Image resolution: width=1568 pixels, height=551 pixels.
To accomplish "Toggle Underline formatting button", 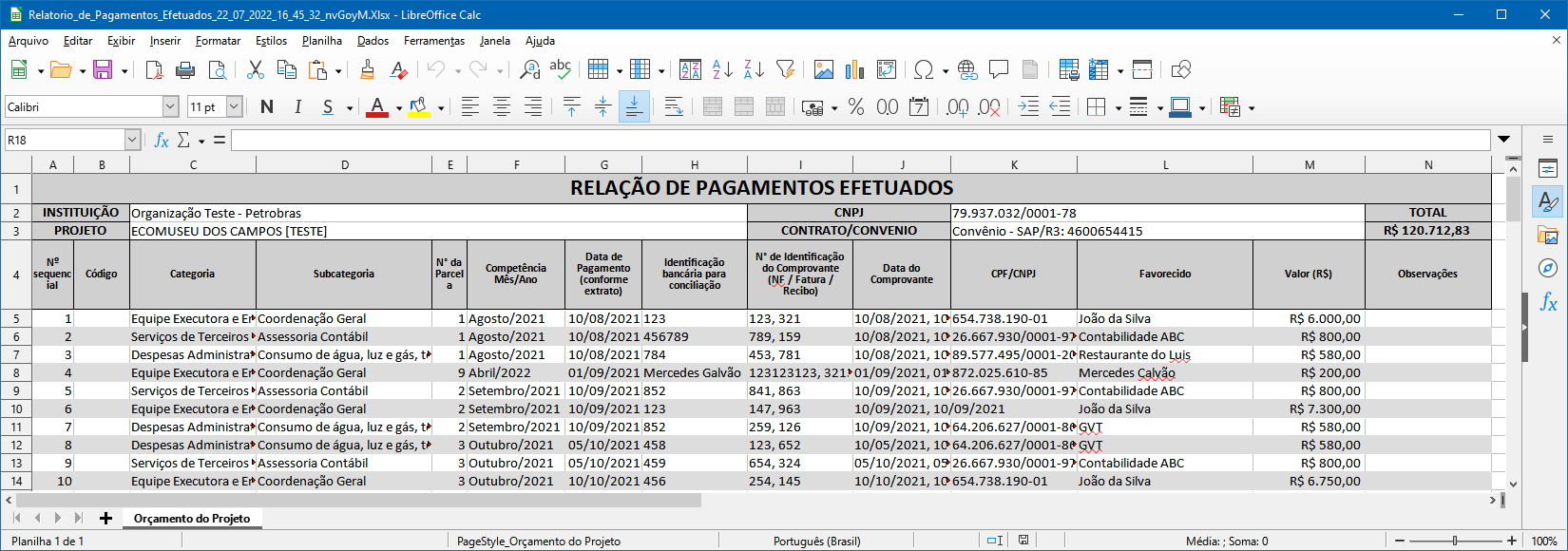I will (328, 107).
